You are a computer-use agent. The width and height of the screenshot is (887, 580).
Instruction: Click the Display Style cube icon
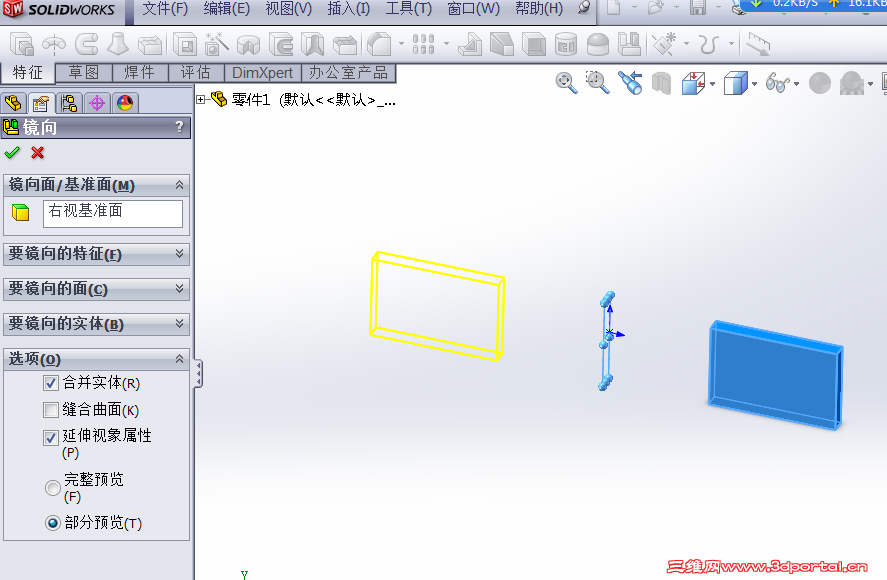(x=735, y=83)
